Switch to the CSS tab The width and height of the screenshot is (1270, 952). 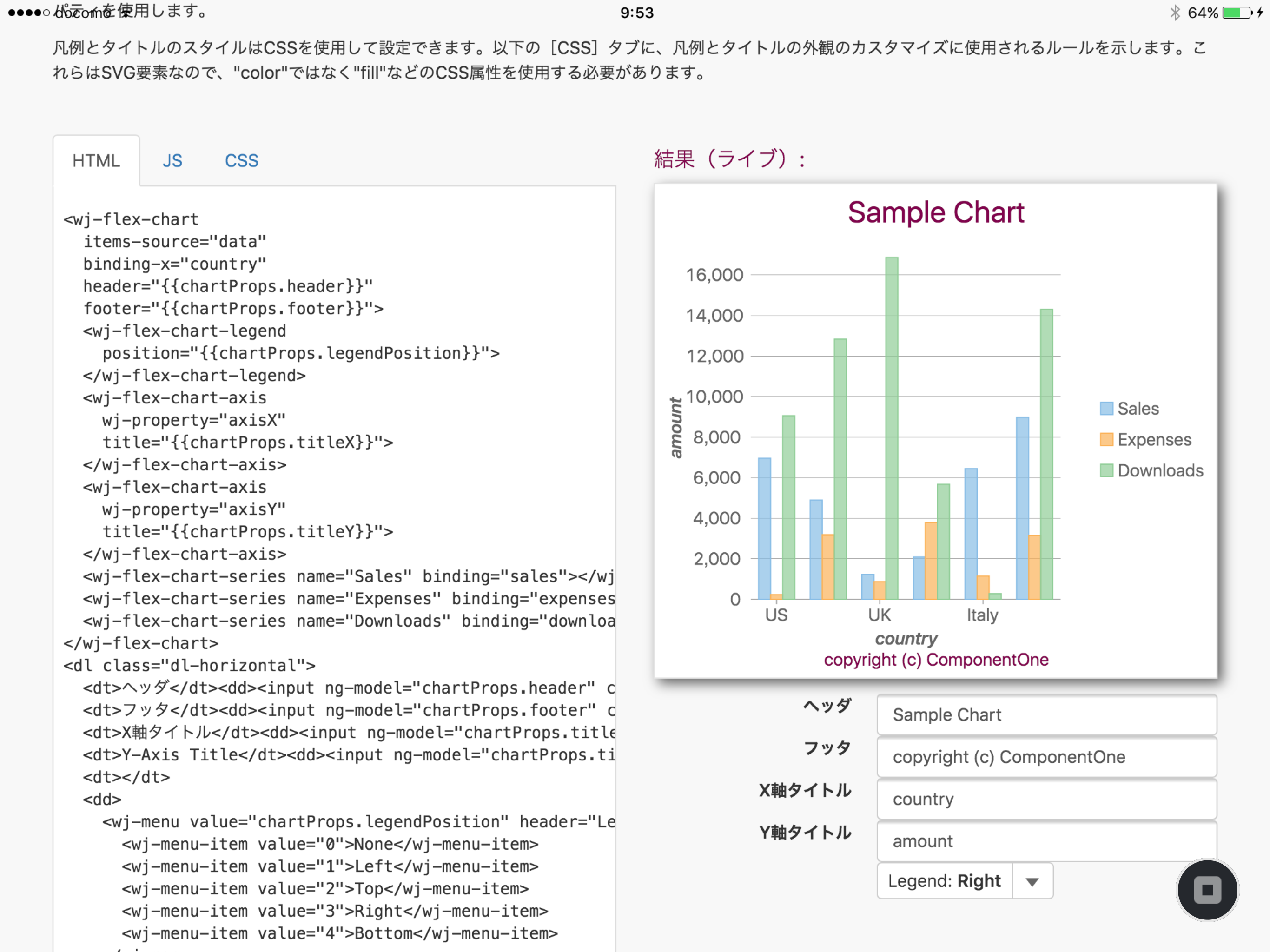(x=241, y=161)
